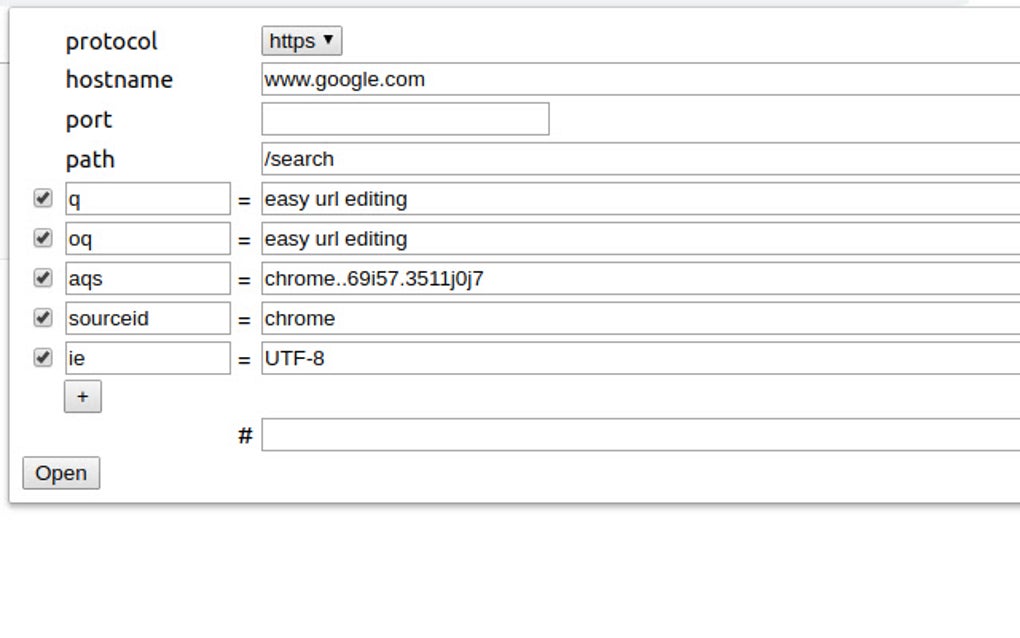The image size is (1020, 638).
Task: Click the parameter name field labeled q
Action: [147, 198]
